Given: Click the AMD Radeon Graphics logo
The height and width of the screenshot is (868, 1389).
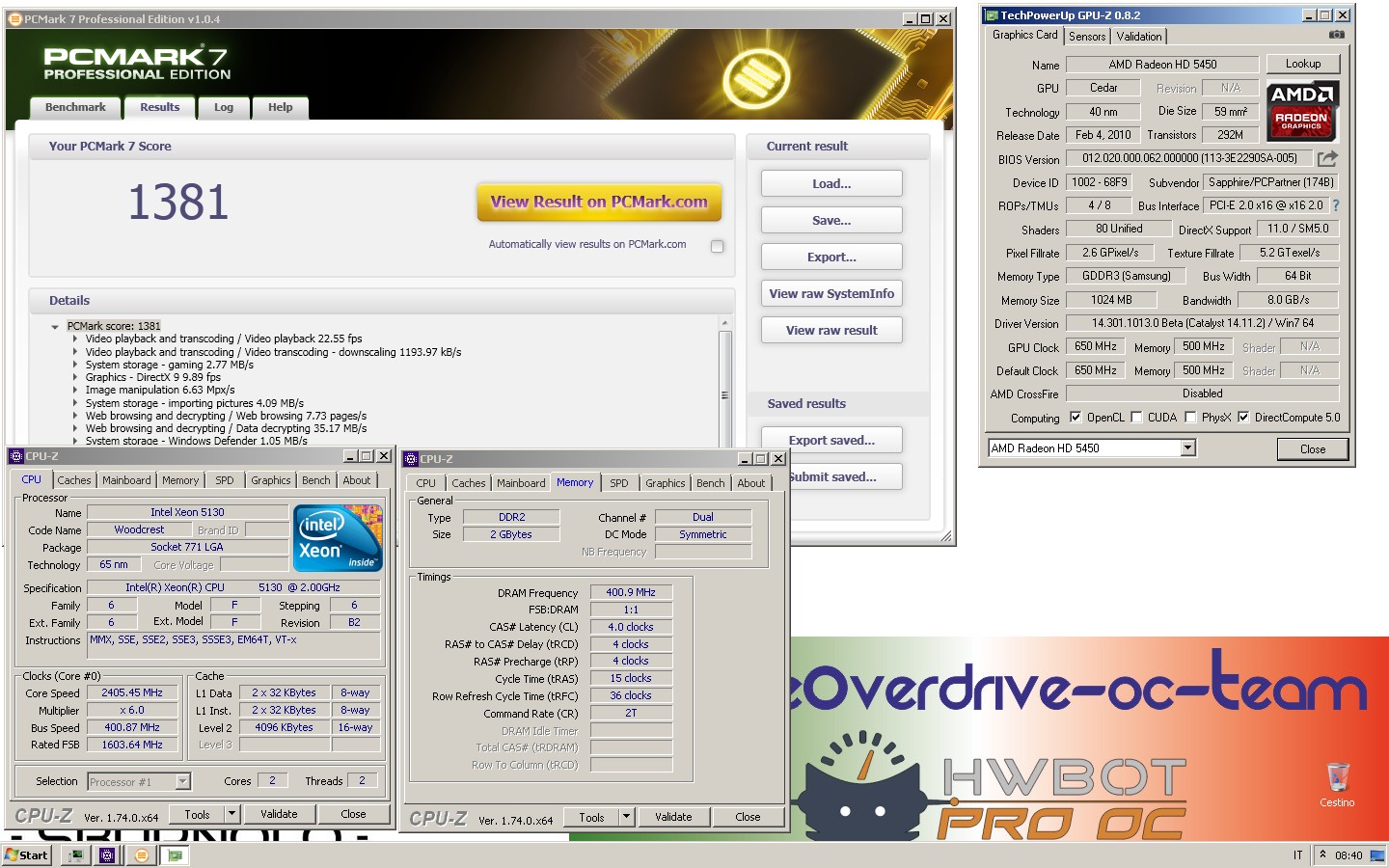Looking at the screenshot, I should 1302,110.
